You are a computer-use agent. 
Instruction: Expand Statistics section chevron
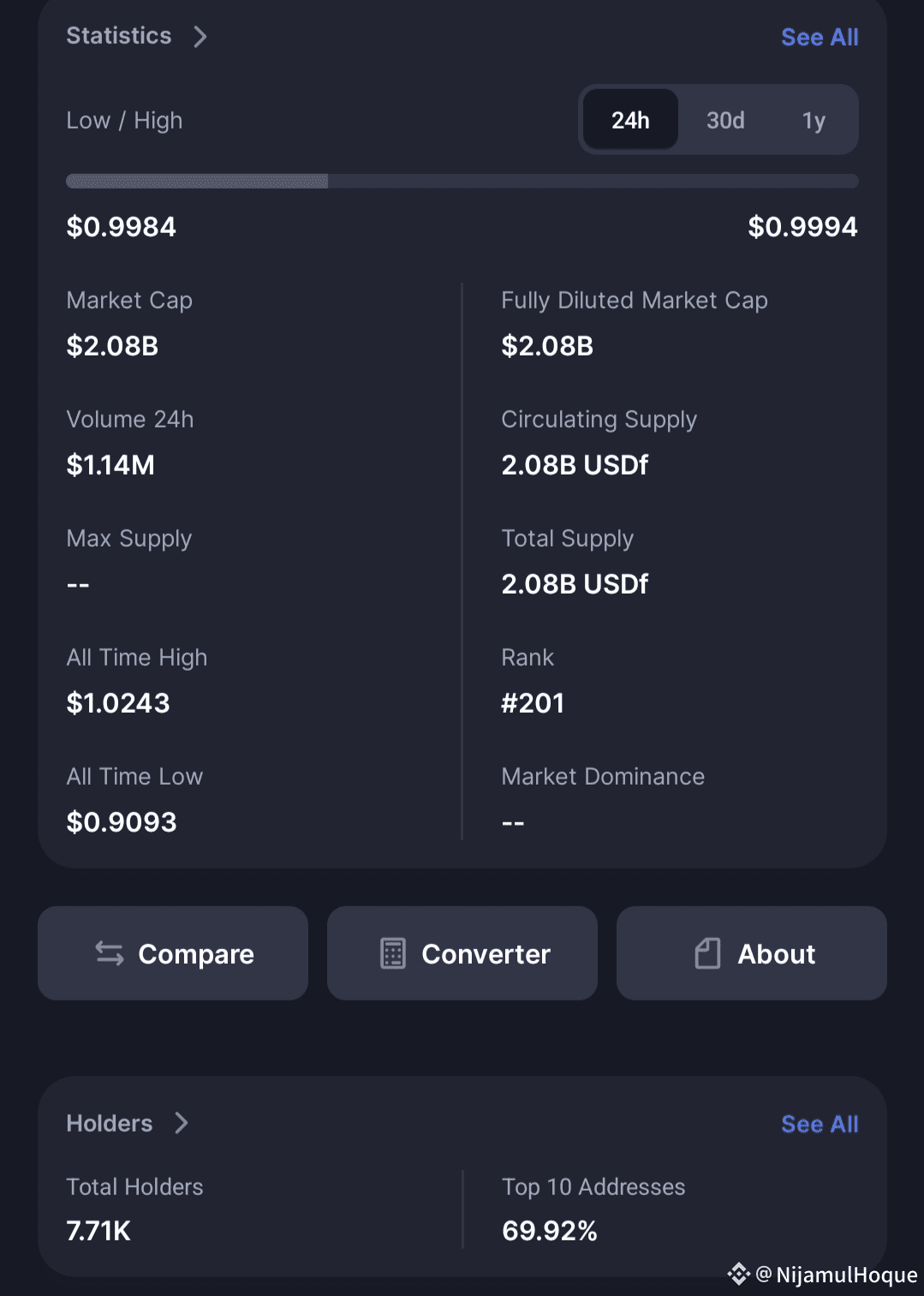pyautogui.click(x=200, y=36)
